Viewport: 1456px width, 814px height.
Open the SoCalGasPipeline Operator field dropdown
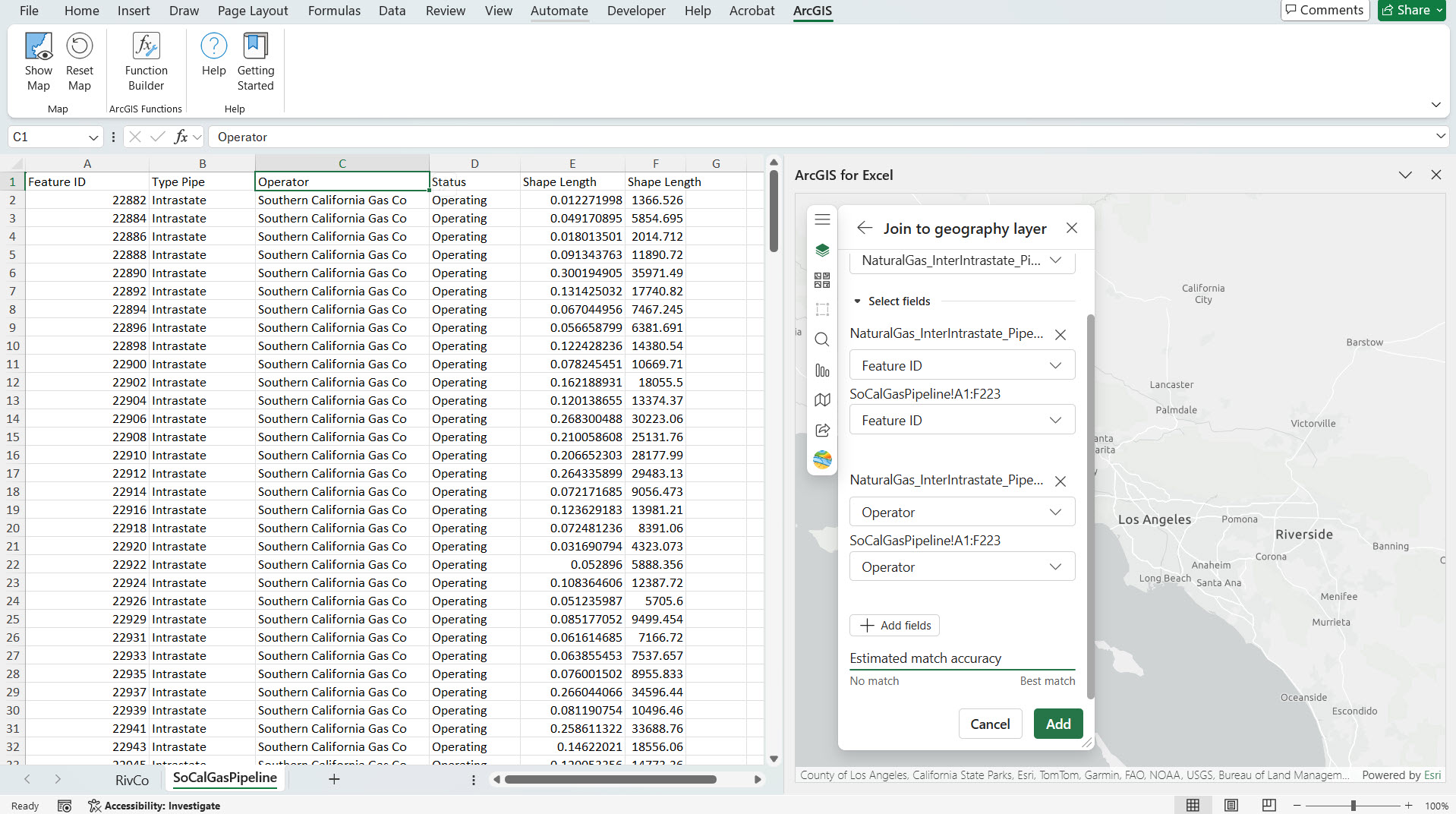point(962,567)
